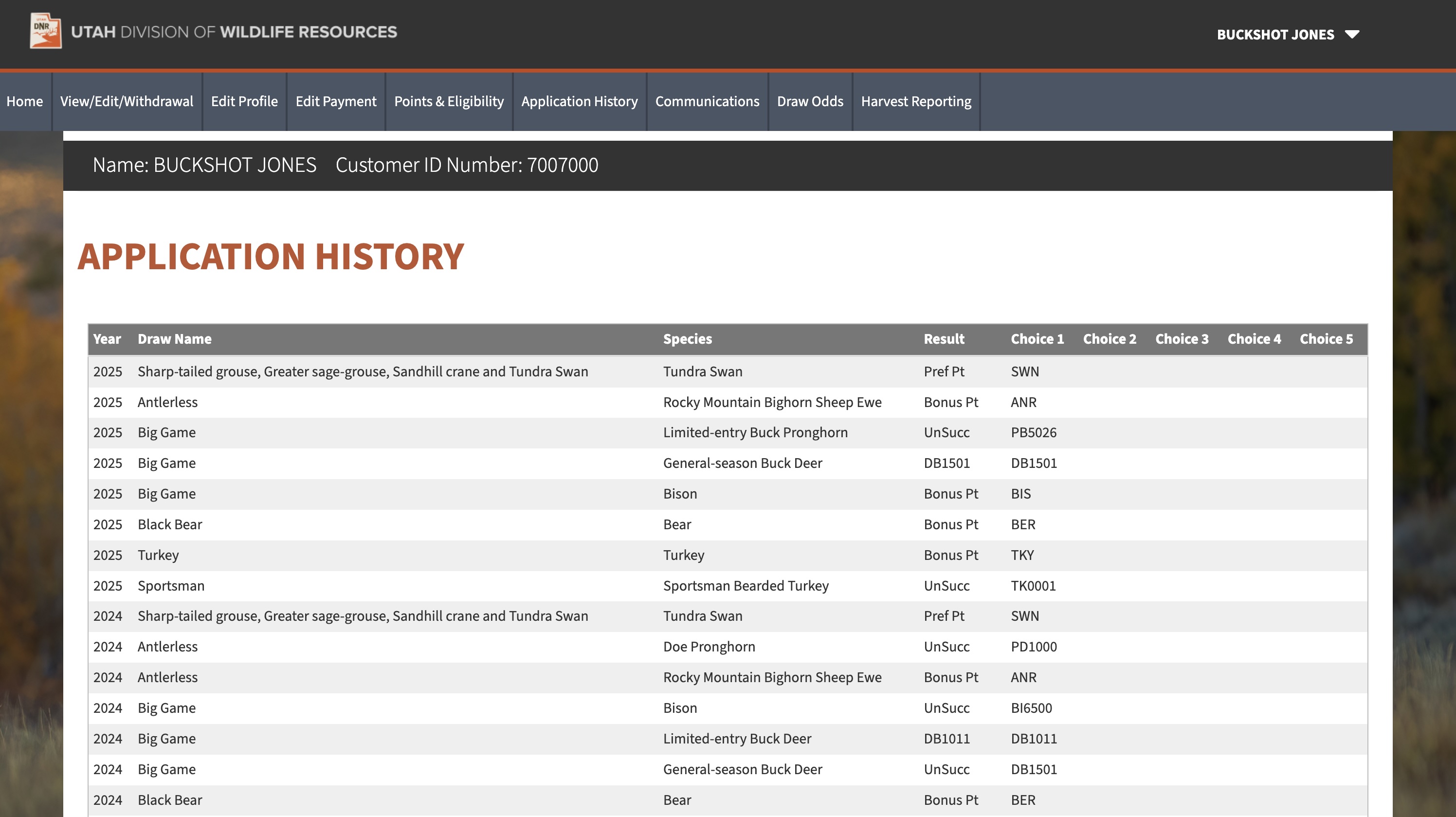The height and width of the screenshot is (817, 1456).
Task: Click the Choice 1 column header
Action: point(1037,339)
